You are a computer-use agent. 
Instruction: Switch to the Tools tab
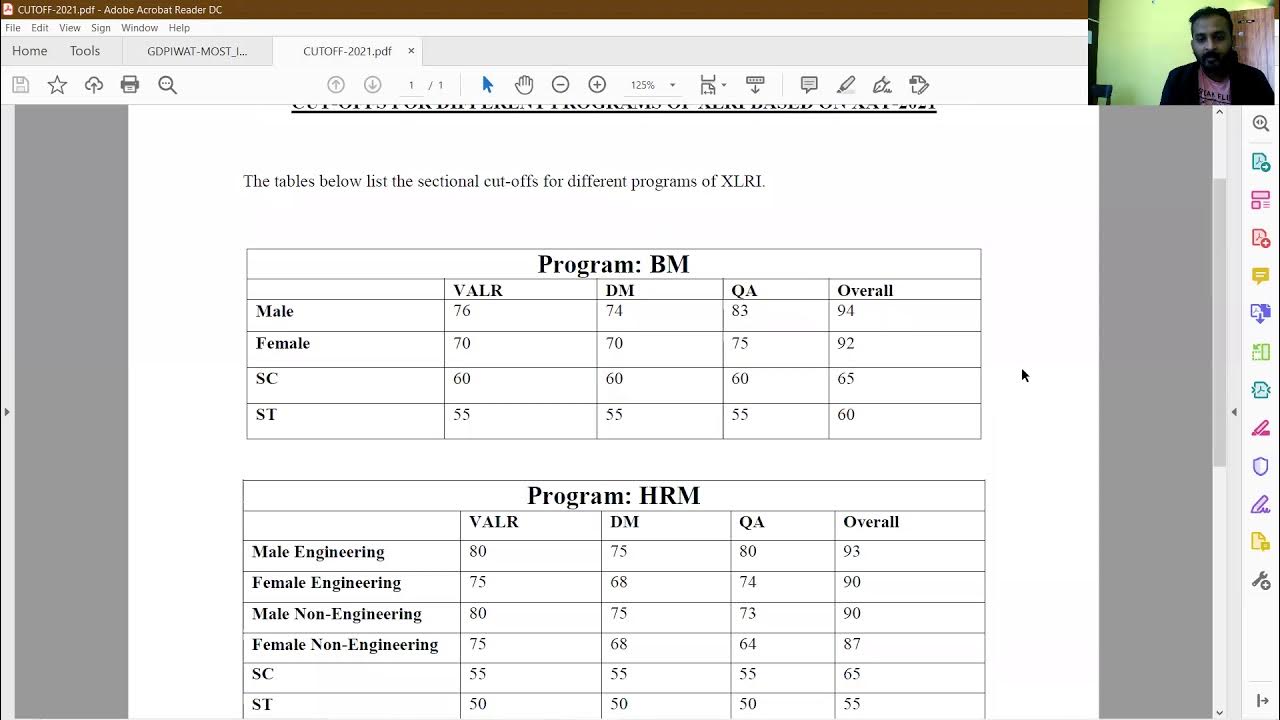[85, 51]
